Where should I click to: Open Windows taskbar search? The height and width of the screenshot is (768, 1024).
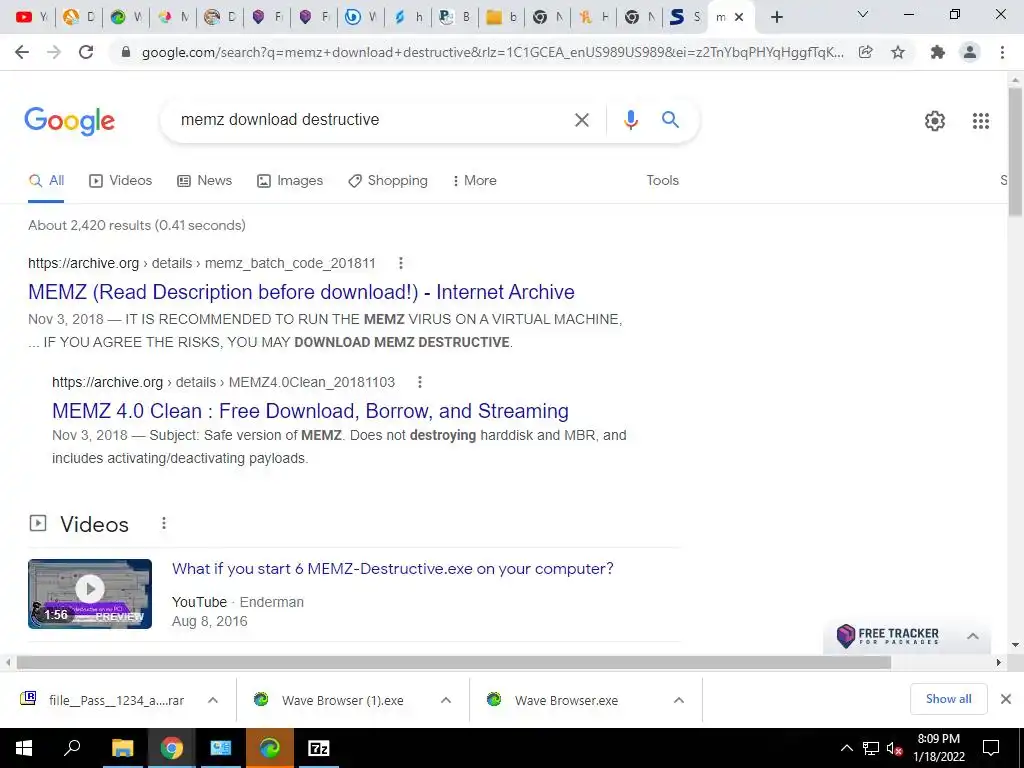pos(72,748)
